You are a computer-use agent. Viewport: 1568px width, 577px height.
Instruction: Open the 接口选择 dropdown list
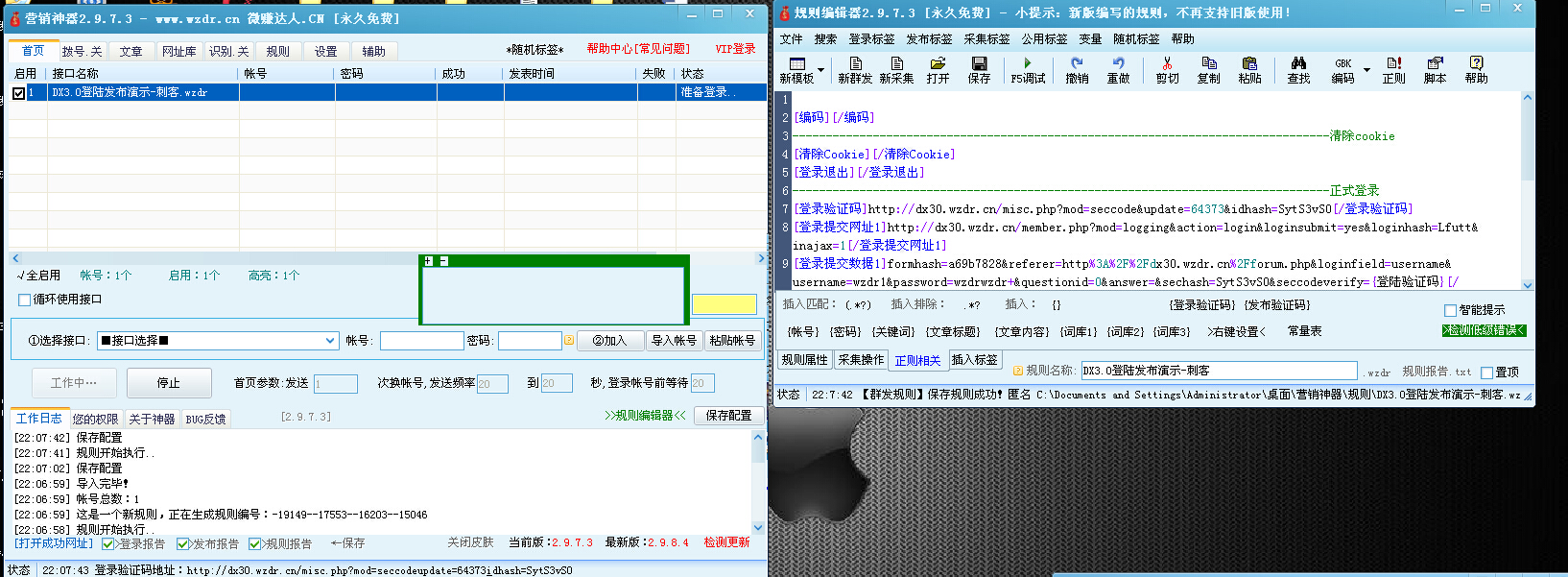click(x=329, y=341)
